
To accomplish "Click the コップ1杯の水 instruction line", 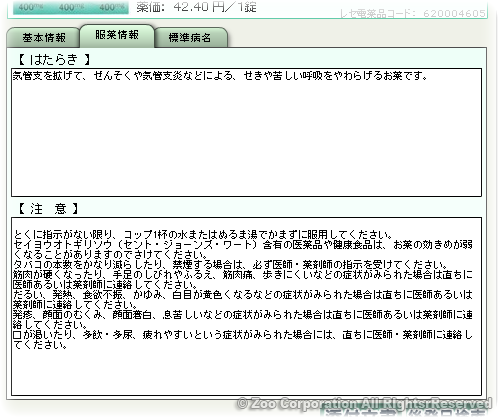I will click(204, 234).
